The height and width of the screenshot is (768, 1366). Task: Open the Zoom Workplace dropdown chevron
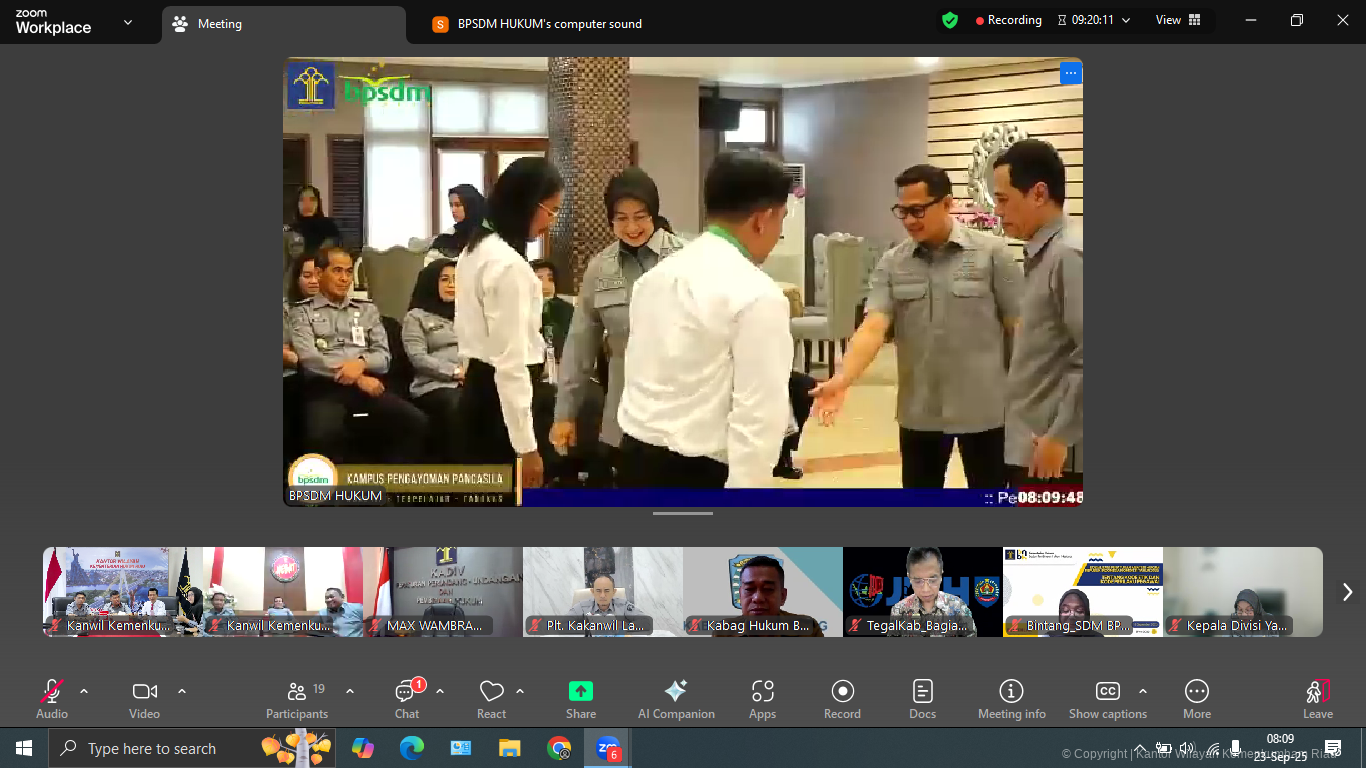128,22
